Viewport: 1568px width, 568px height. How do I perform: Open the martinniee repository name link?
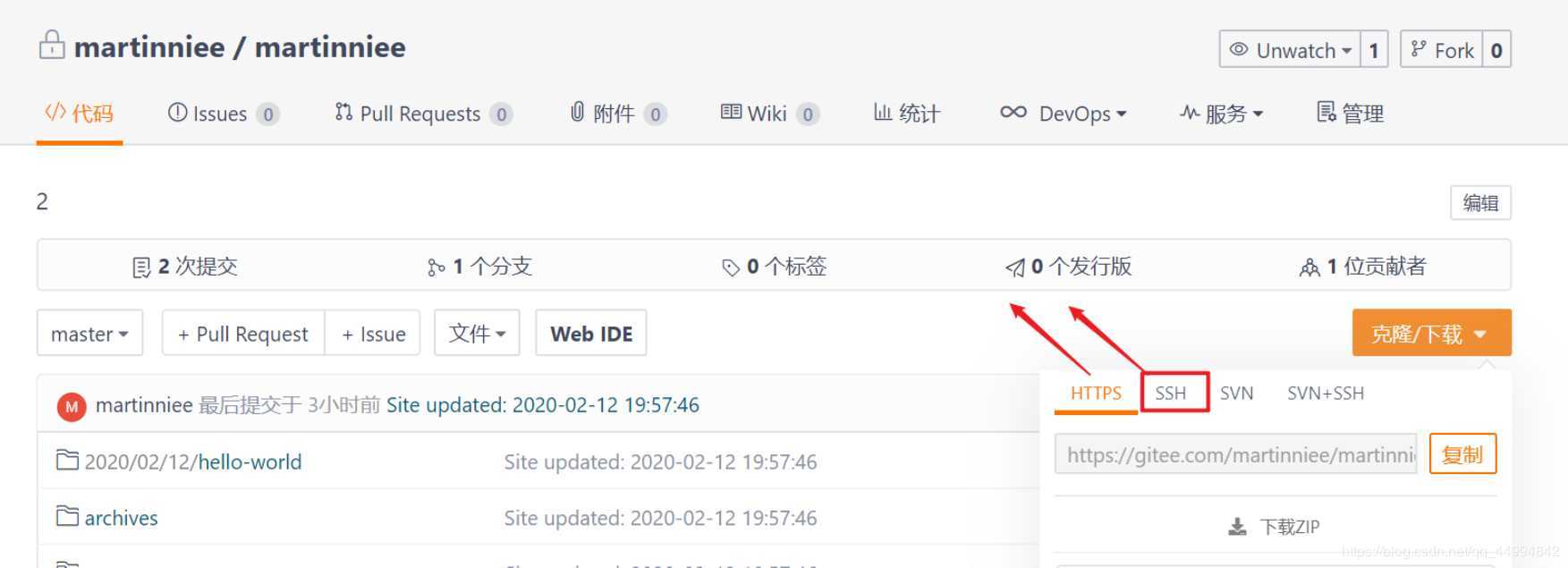pos(330,47)
